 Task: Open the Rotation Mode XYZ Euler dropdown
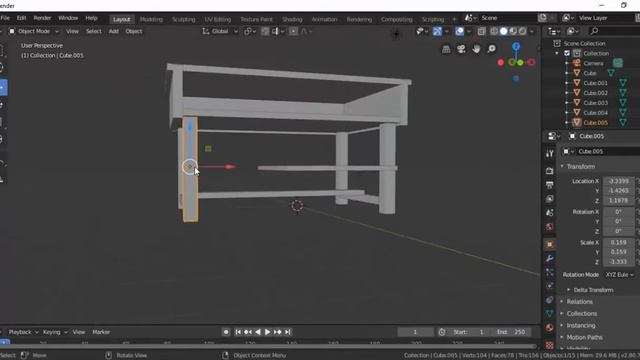click(x=619, y=275)
